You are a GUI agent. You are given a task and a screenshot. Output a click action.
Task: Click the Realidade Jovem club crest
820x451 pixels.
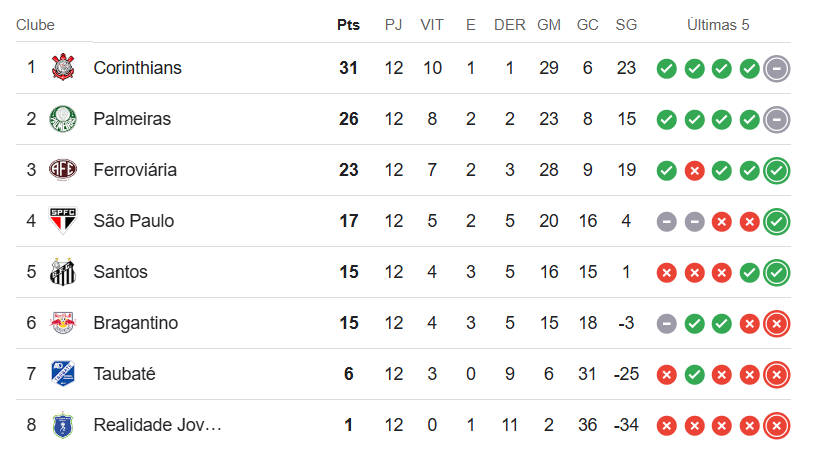[62, 425]
